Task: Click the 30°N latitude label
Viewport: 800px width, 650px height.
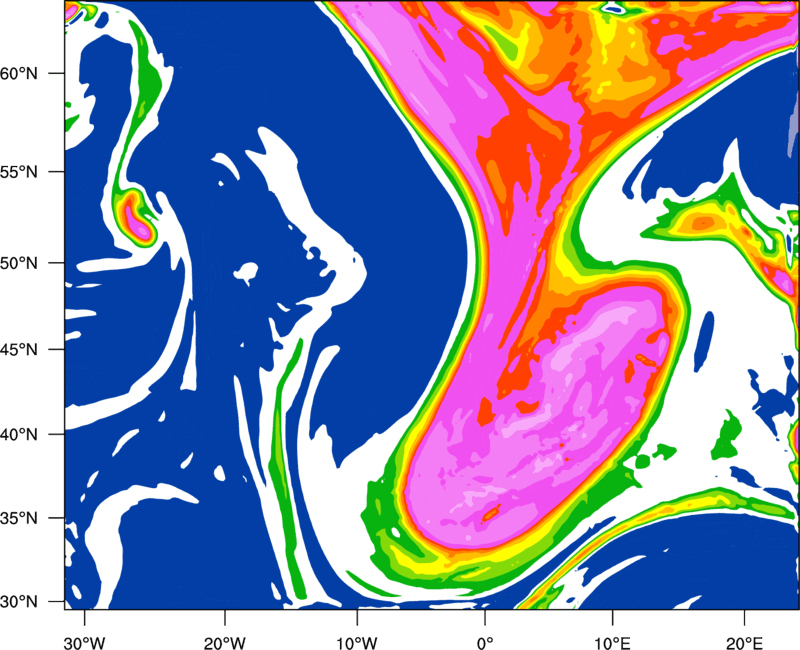Action: [x=19, y=602]
